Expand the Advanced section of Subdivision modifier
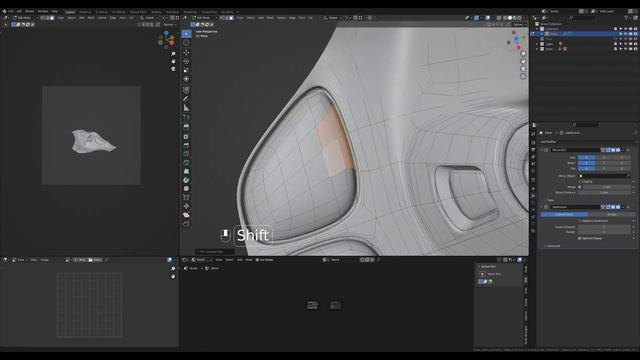This screenshot has height=360, width=640. 552,246
